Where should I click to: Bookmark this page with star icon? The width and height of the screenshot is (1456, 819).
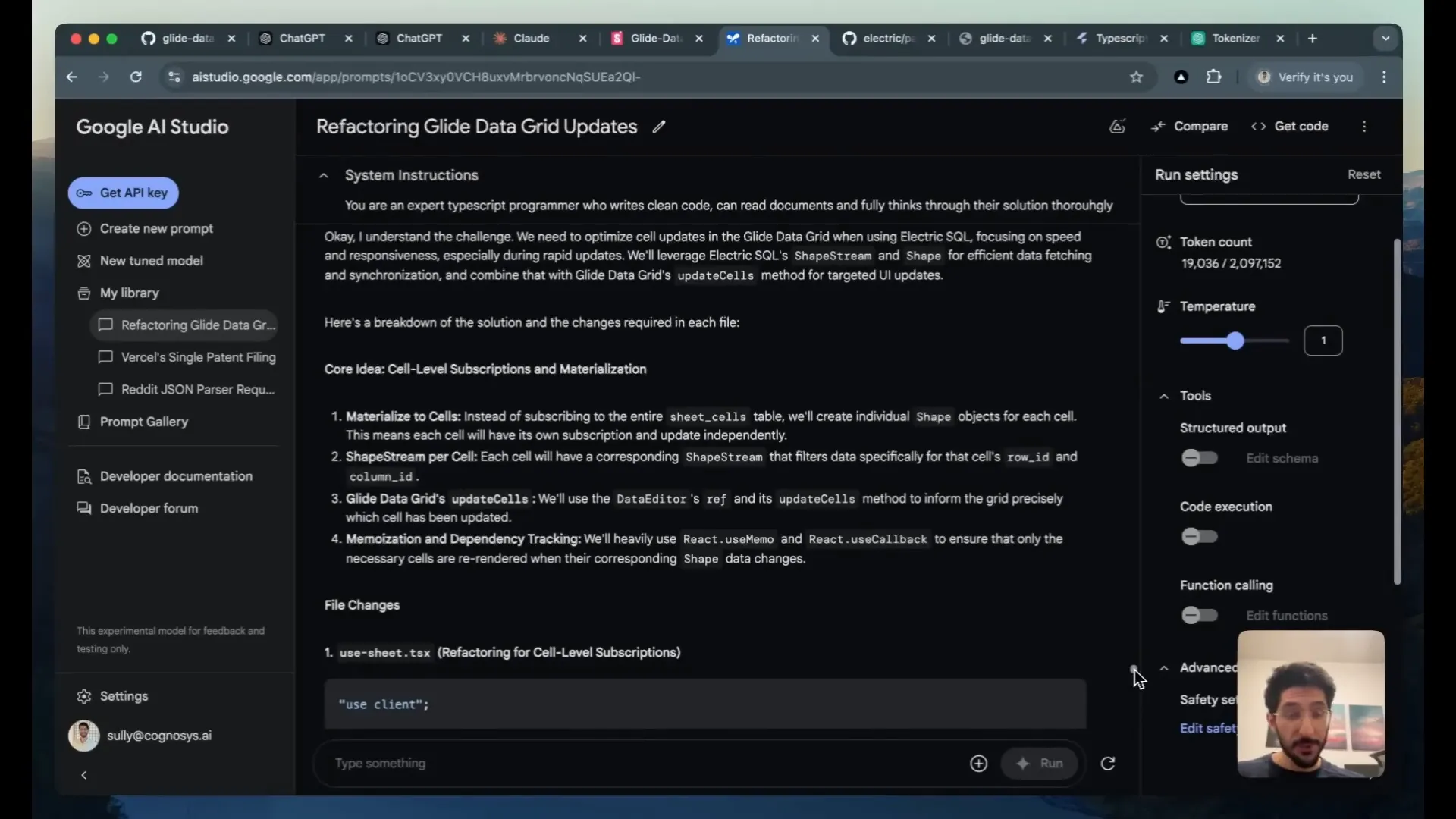(x=1136, y=77)
